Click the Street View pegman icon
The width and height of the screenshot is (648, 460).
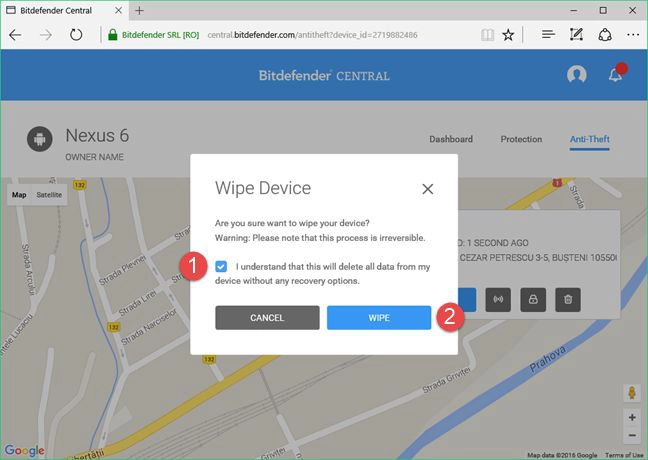632,393
